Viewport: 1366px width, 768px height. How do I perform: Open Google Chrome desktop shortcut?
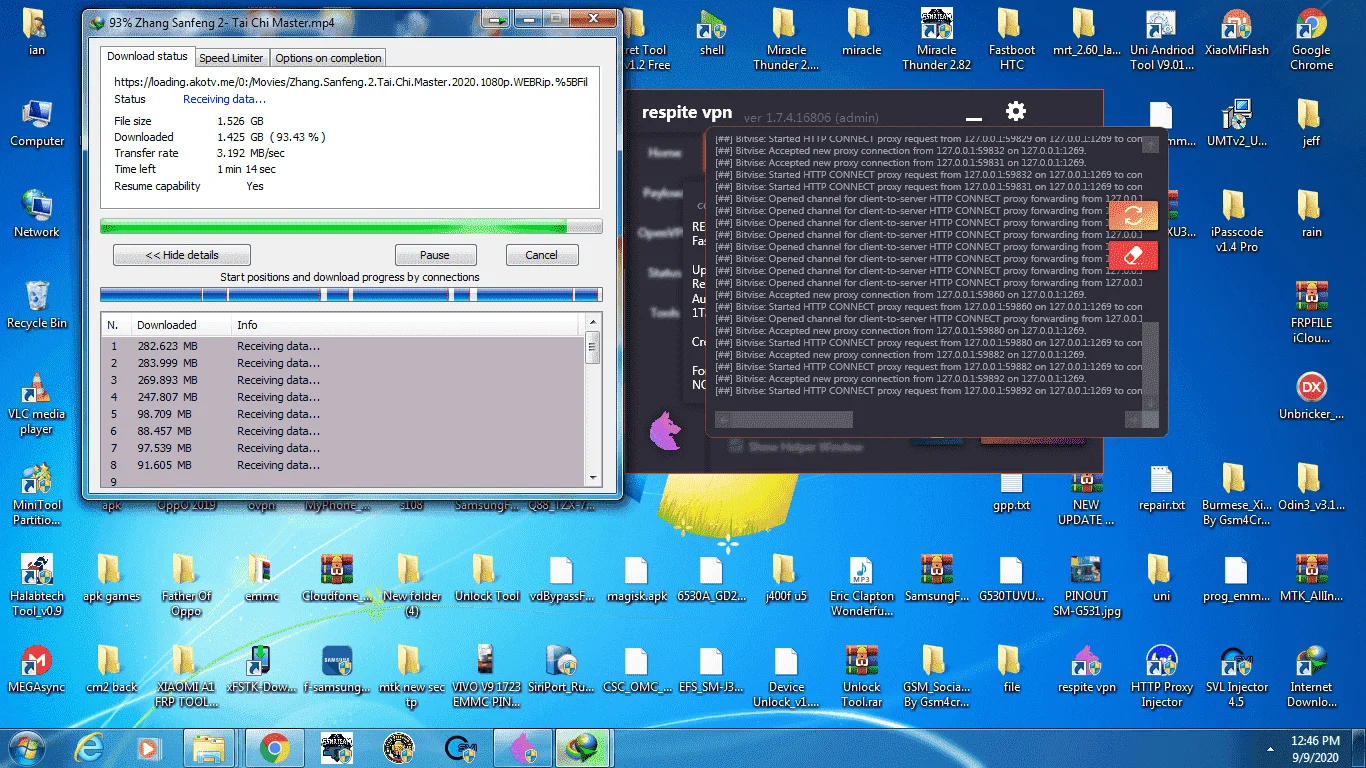click(1311, 40)
